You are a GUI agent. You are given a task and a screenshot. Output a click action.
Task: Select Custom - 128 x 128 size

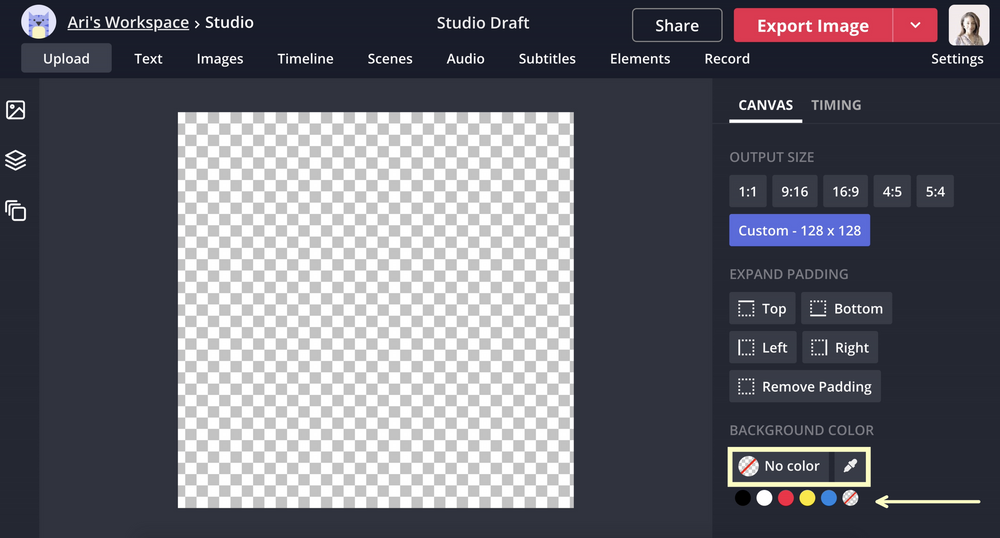pos(799,230)
